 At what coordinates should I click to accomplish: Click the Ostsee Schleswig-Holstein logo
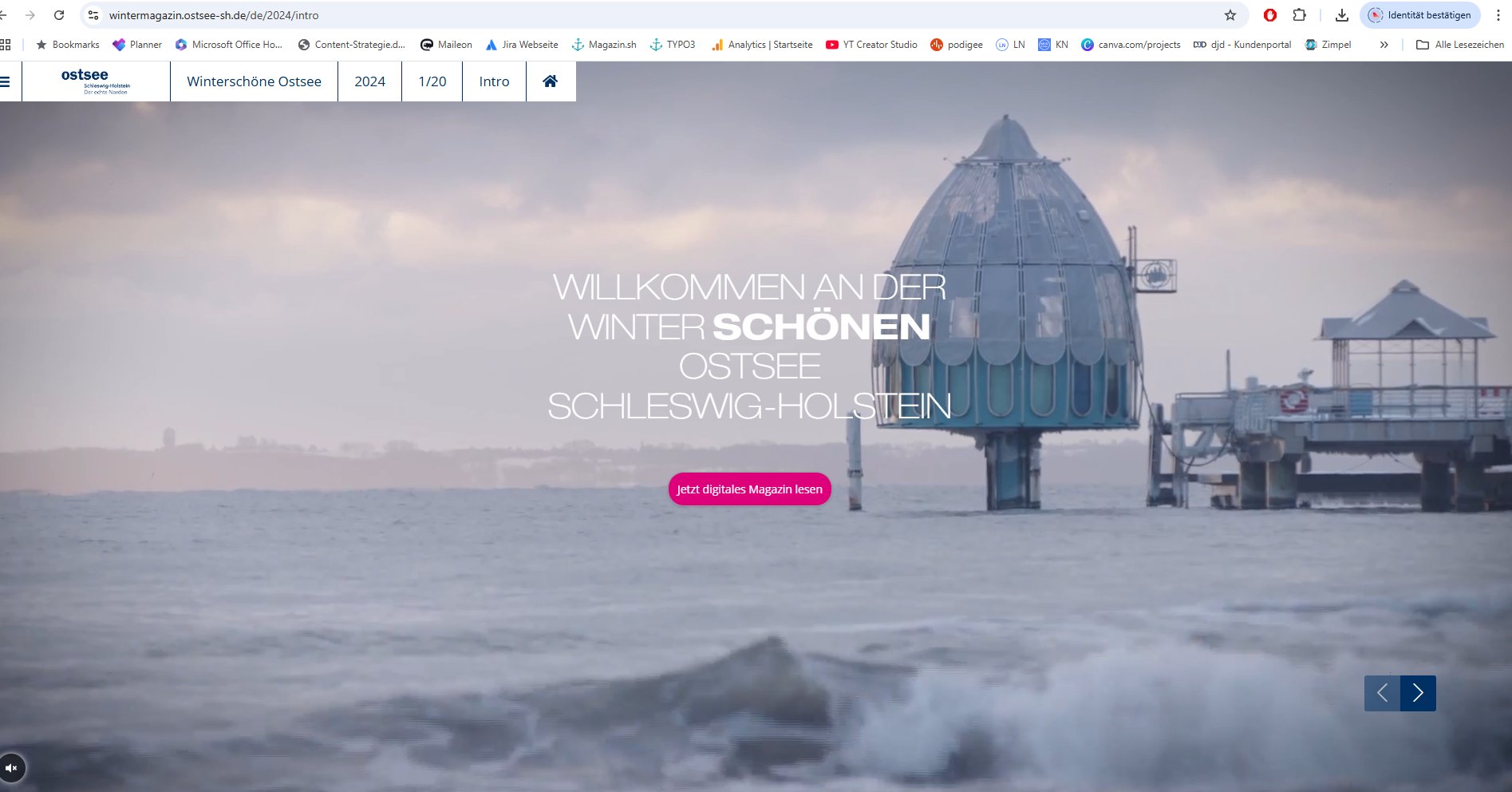[96, 81]
